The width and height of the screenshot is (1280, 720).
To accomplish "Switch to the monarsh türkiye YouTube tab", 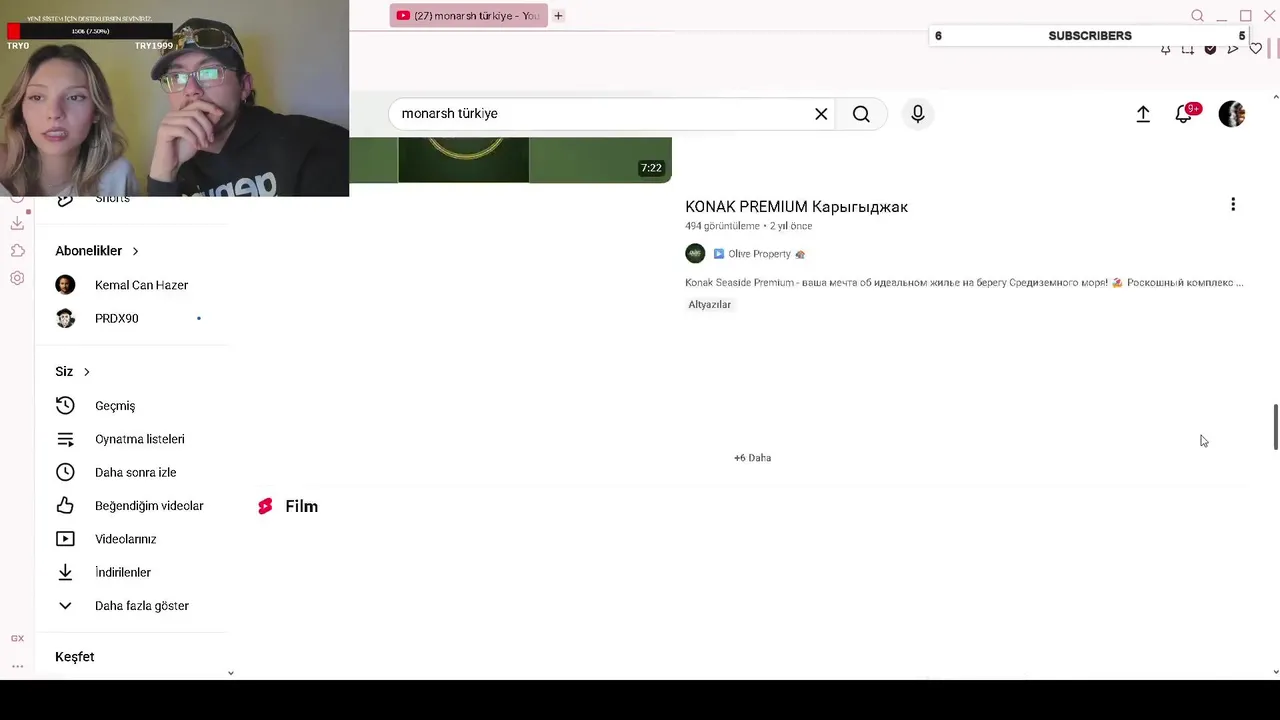I will [x=468, y=16].
